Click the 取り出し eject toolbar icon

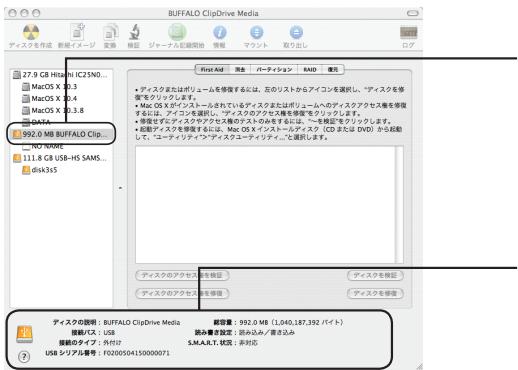(x=296, y=33)
